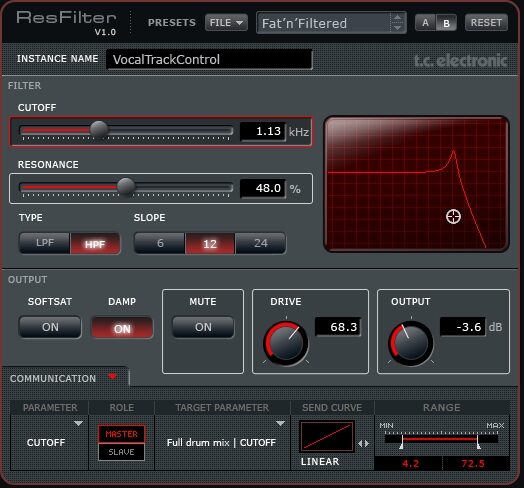This screenshot has width=524, height=488.
Task: Click send curve right arrow
Action: click(x=367, y=444)
